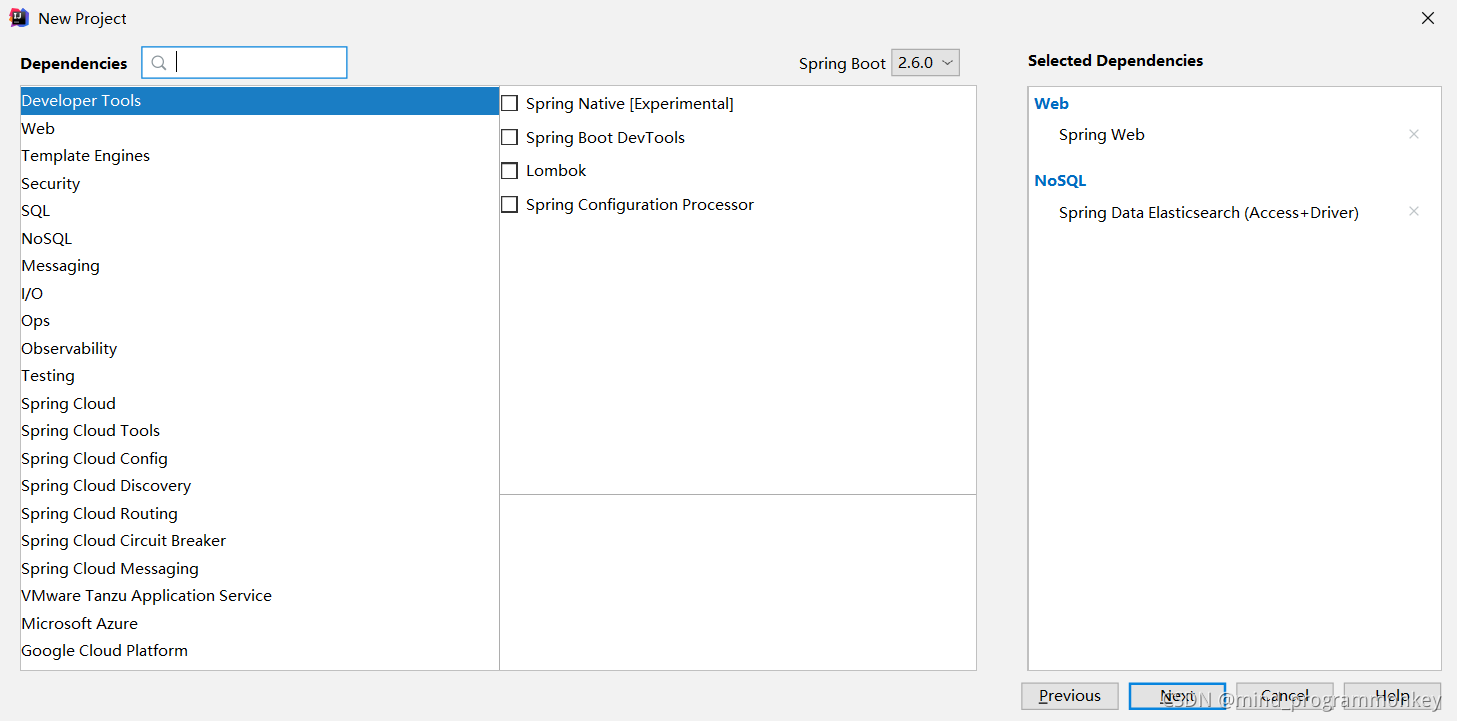Check the Spring Native [Experimental] checkbox

click(x=510, y=103)
